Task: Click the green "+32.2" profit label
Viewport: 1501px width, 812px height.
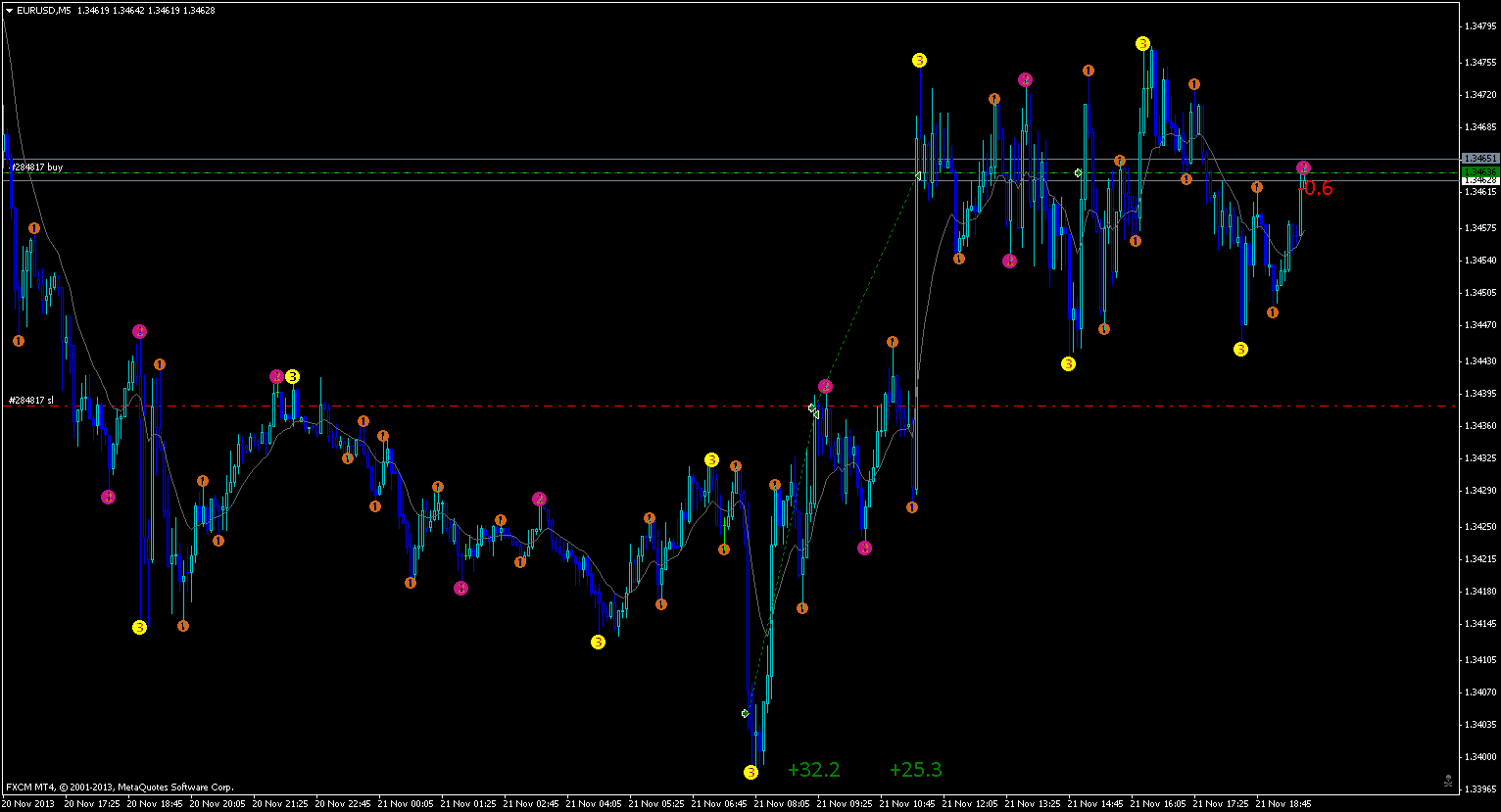Action: coord(814,770)
